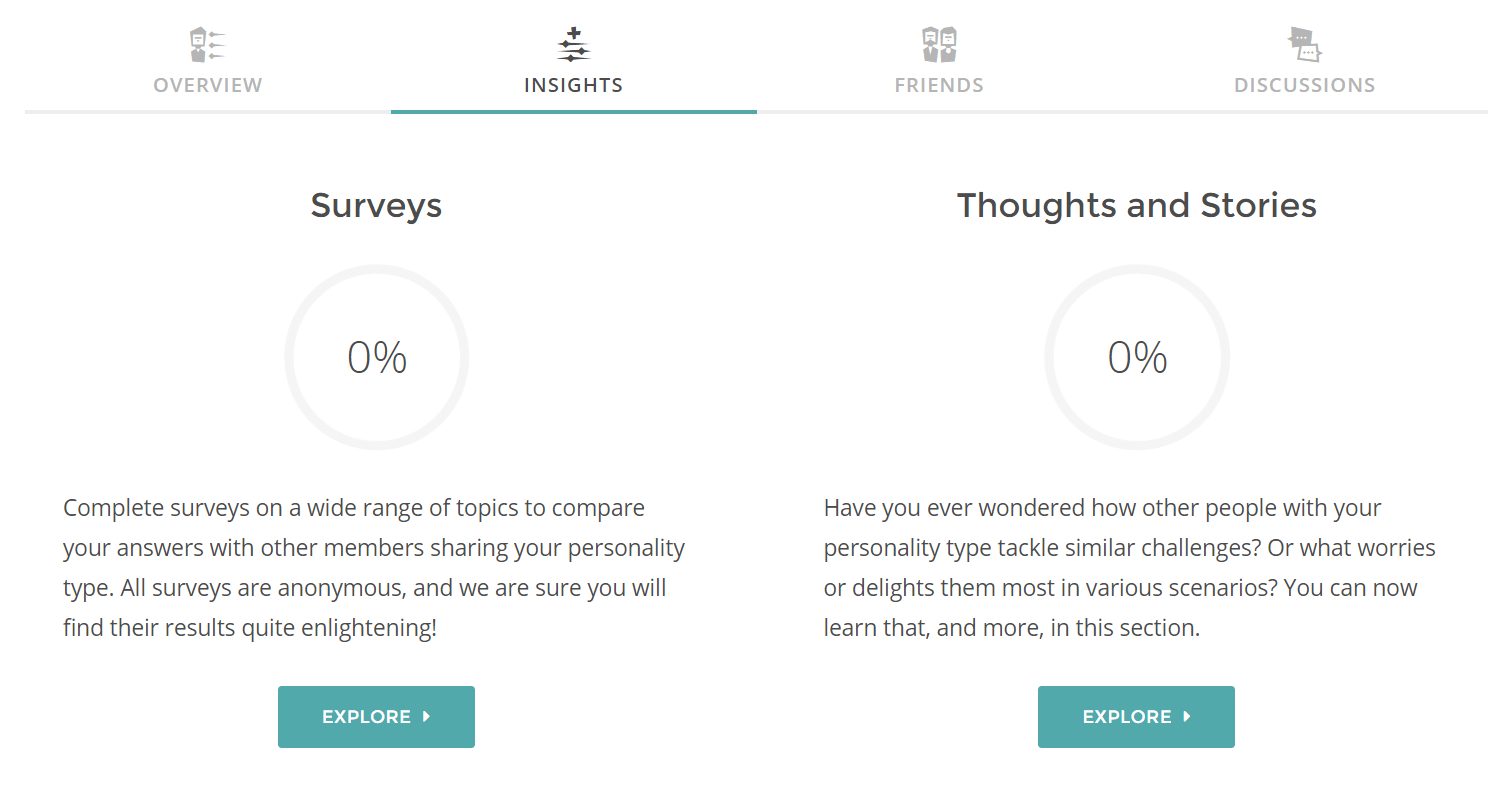
Task: Click the arrow in Surveys Explore button
Action: [x=427, y=716]
